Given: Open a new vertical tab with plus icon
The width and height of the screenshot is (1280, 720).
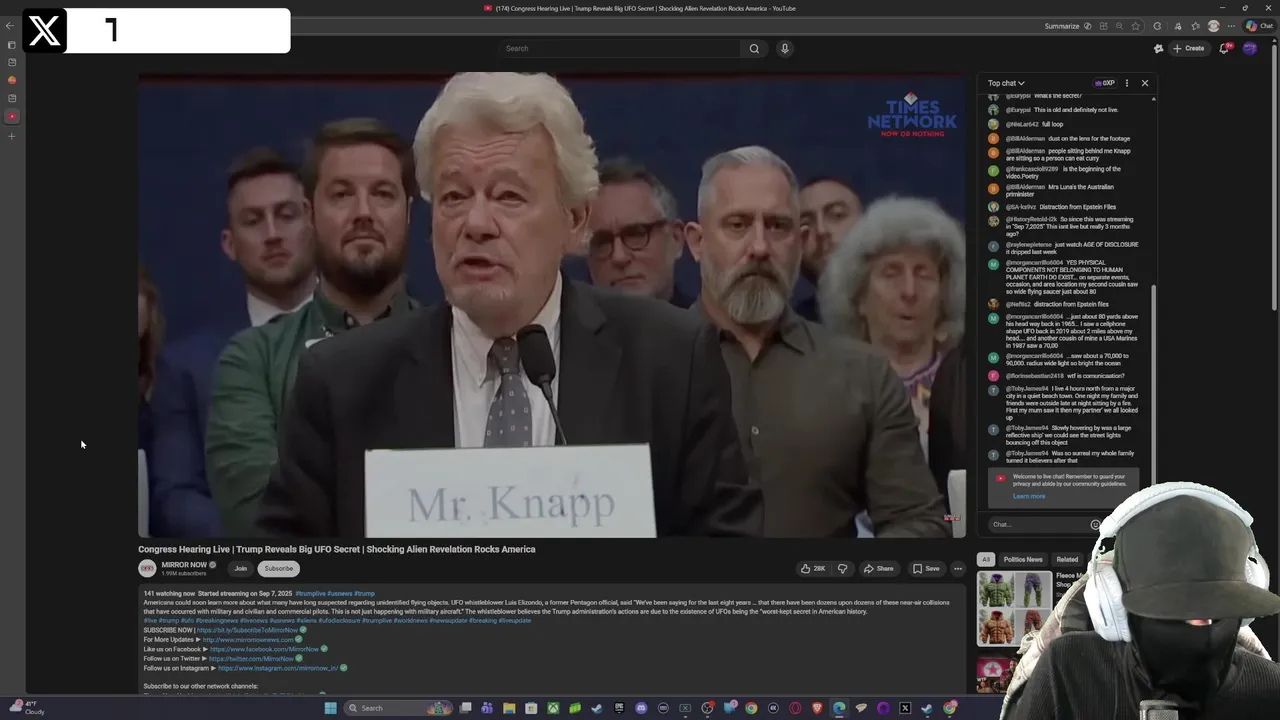Looking at the screenshot, I should pyautogui.click(x=12, y=136).
